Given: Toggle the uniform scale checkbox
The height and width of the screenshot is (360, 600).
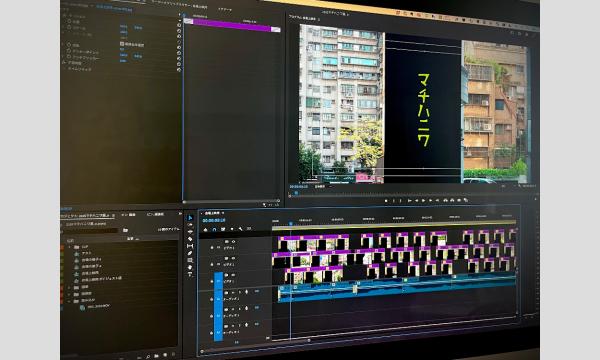Looking at the screenshot, I should coord(122,44).
